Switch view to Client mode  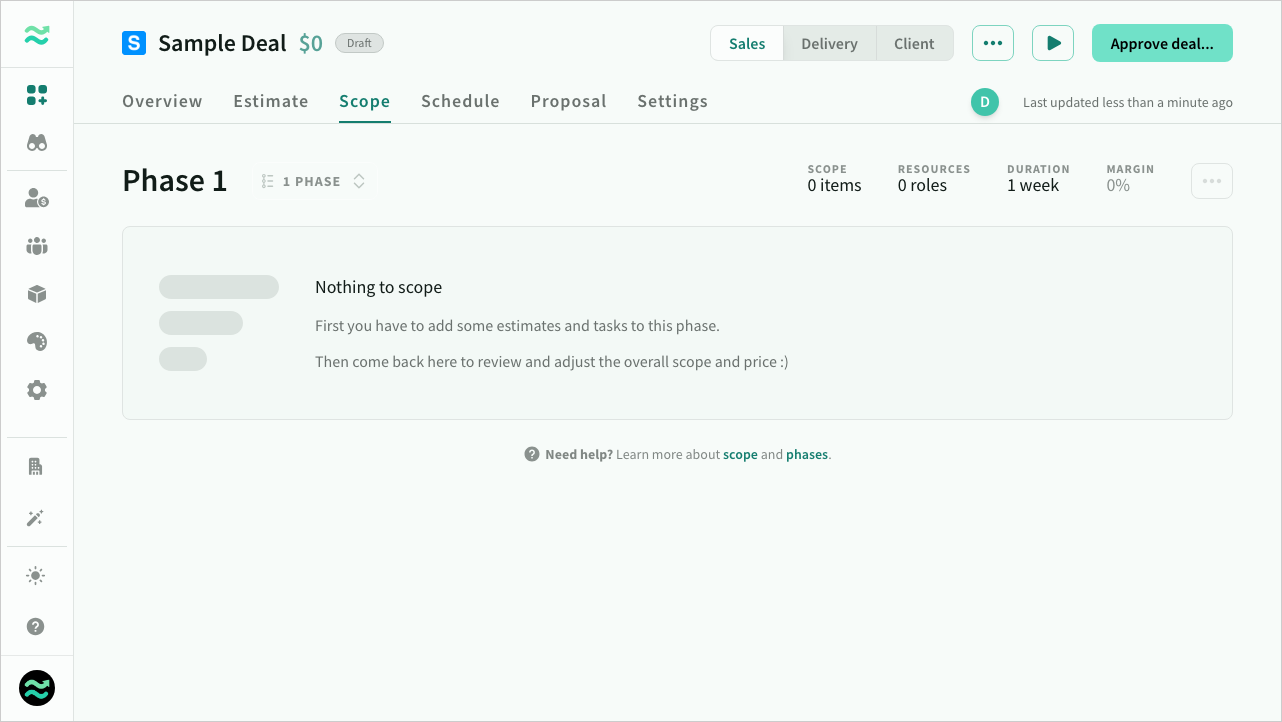[914, 44]
